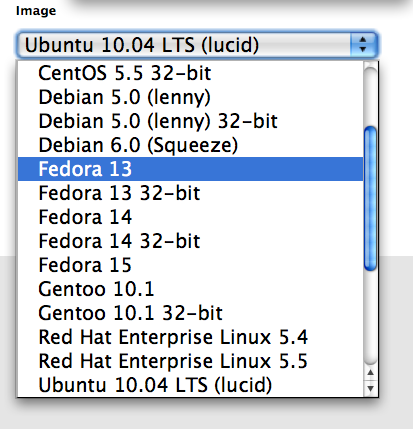Select Fedora 15 image

[x=190, y=265]
